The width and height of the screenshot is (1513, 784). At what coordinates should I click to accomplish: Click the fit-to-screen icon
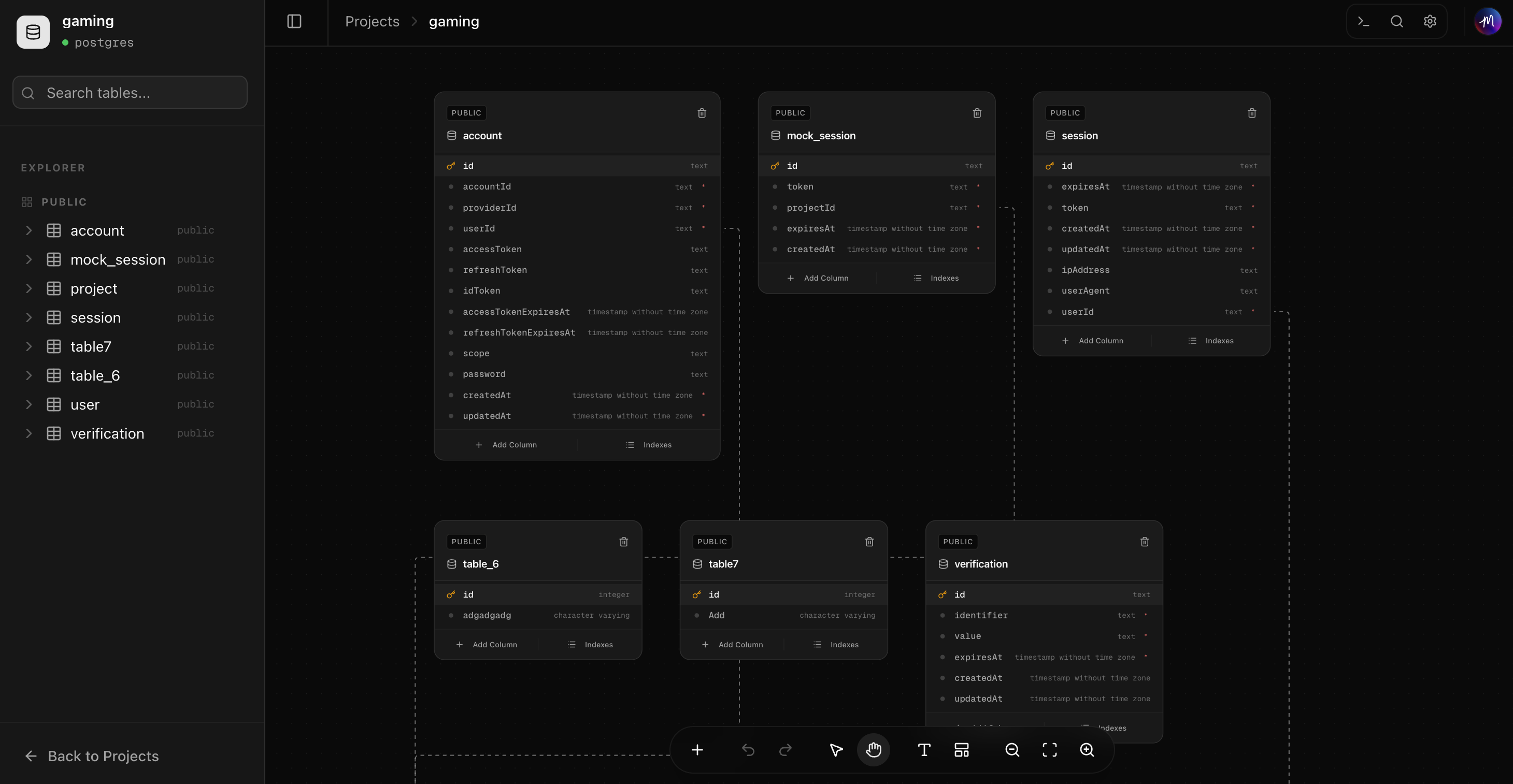[1050, 750]
